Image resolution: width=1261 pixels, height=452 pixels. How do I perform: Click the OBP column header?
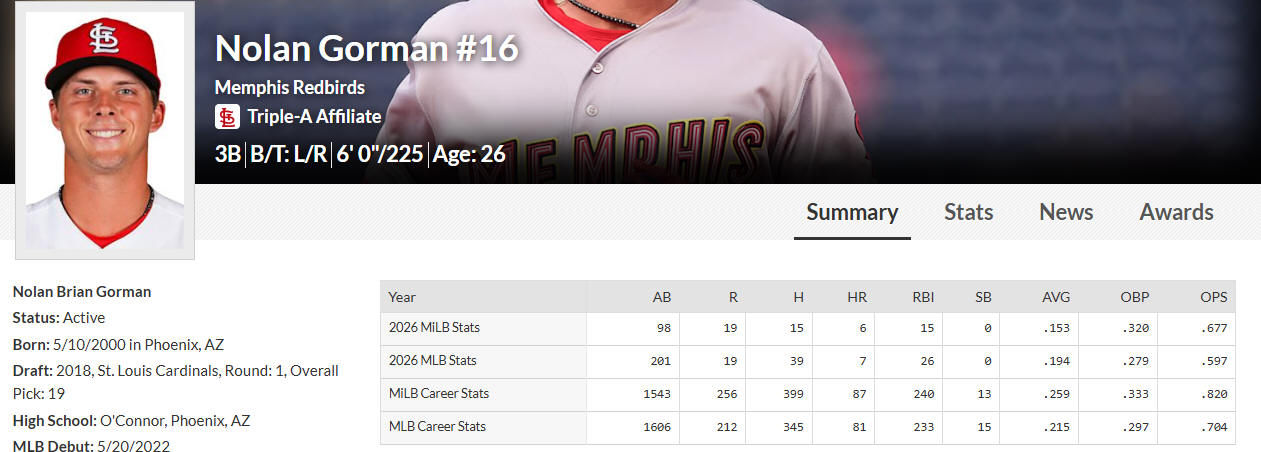coord(1134,297)
